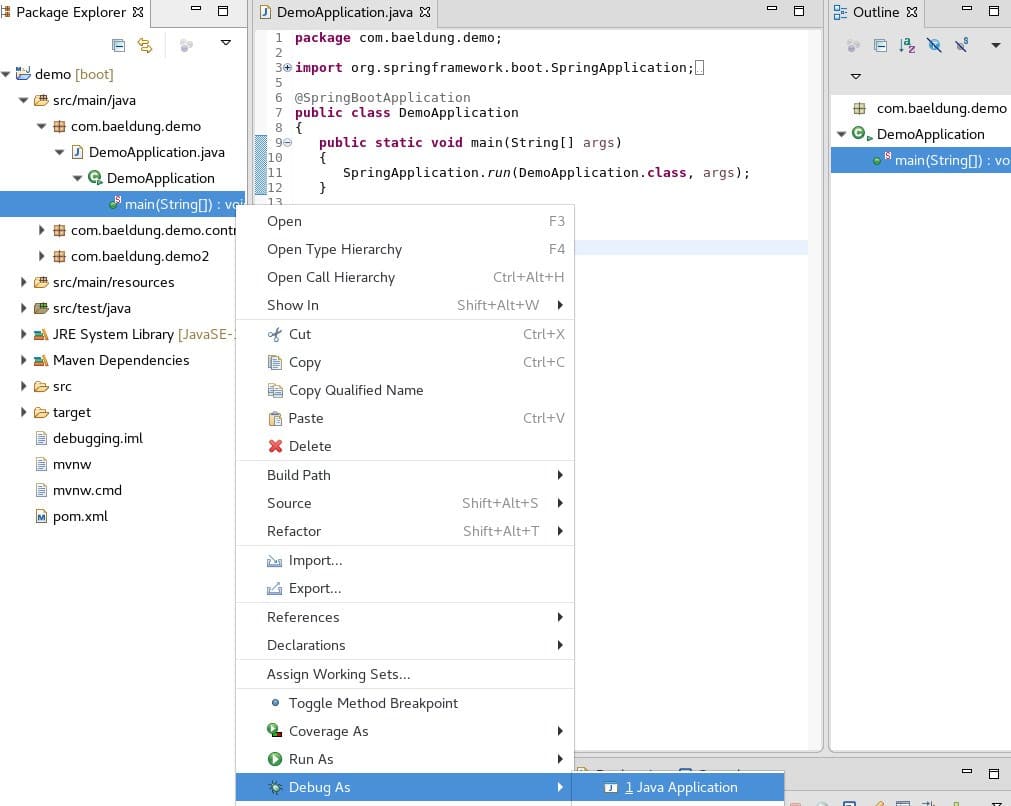Toggle Hide Fields in Outline toolbar

click(934, 45)
